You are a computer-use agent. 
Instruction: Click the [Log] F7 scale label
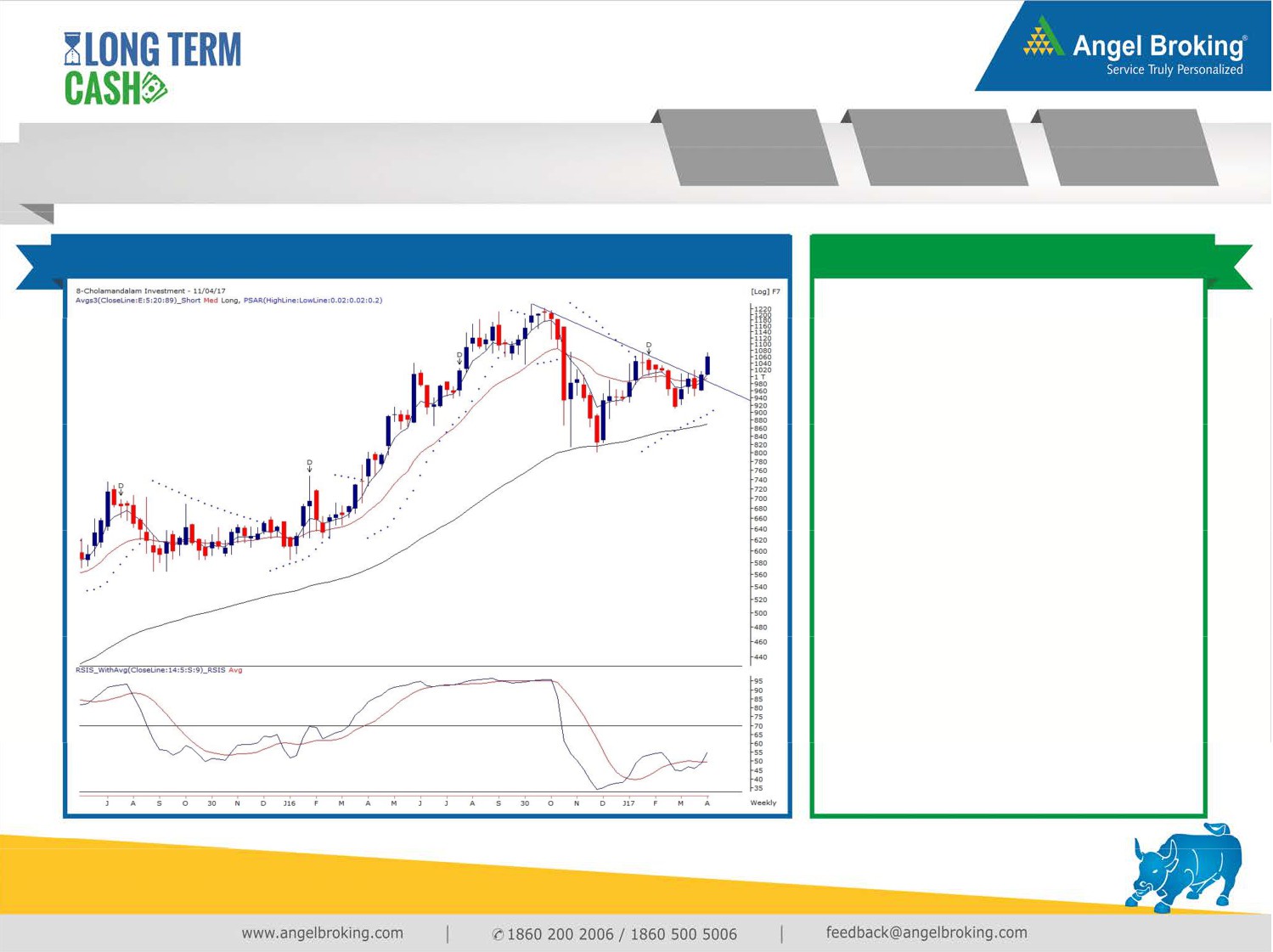tap(764, 291)
